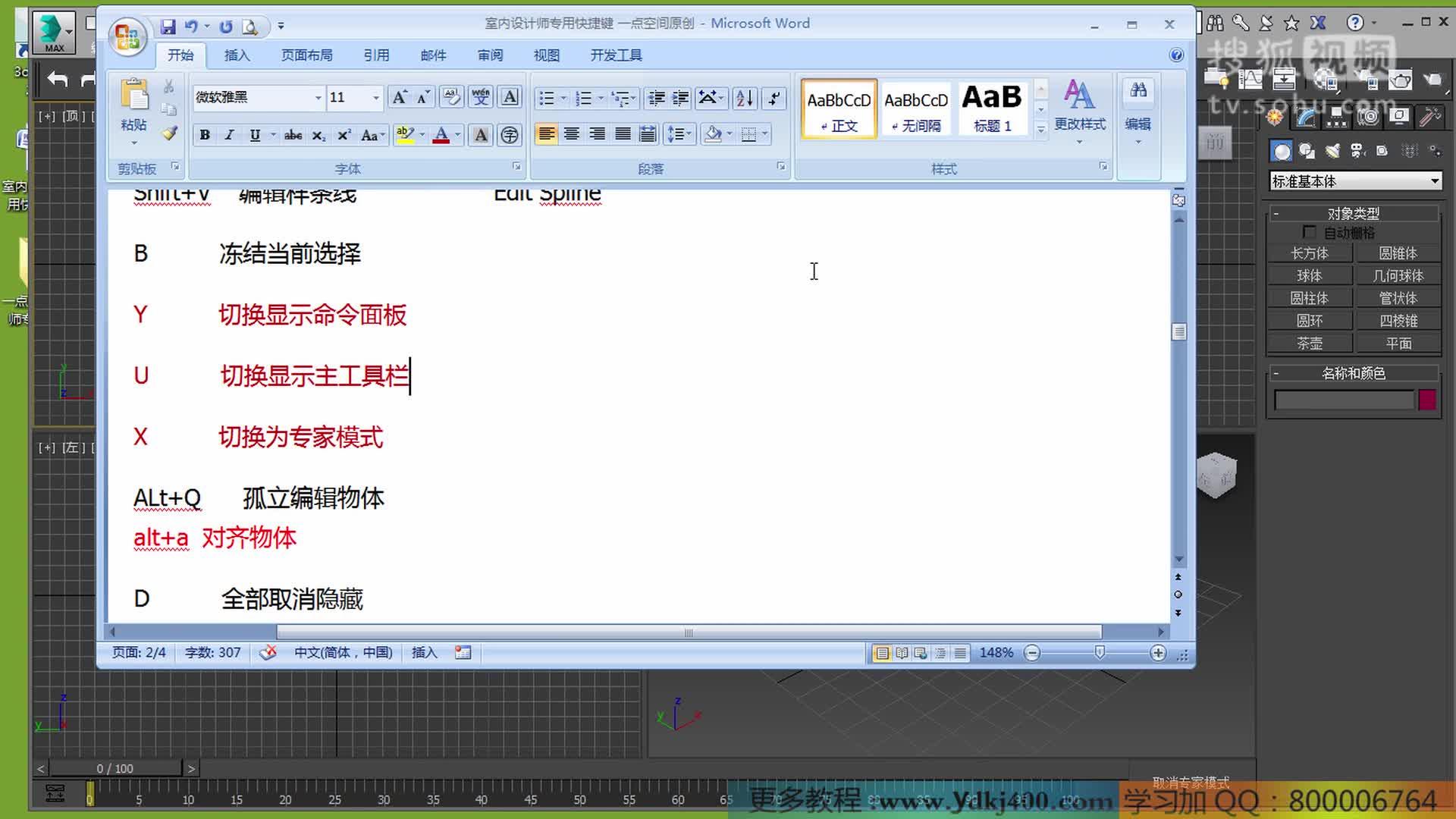Switch to Web Layout view in status bar
This screenshot has height=819, width=1456.
pos(920,652)
